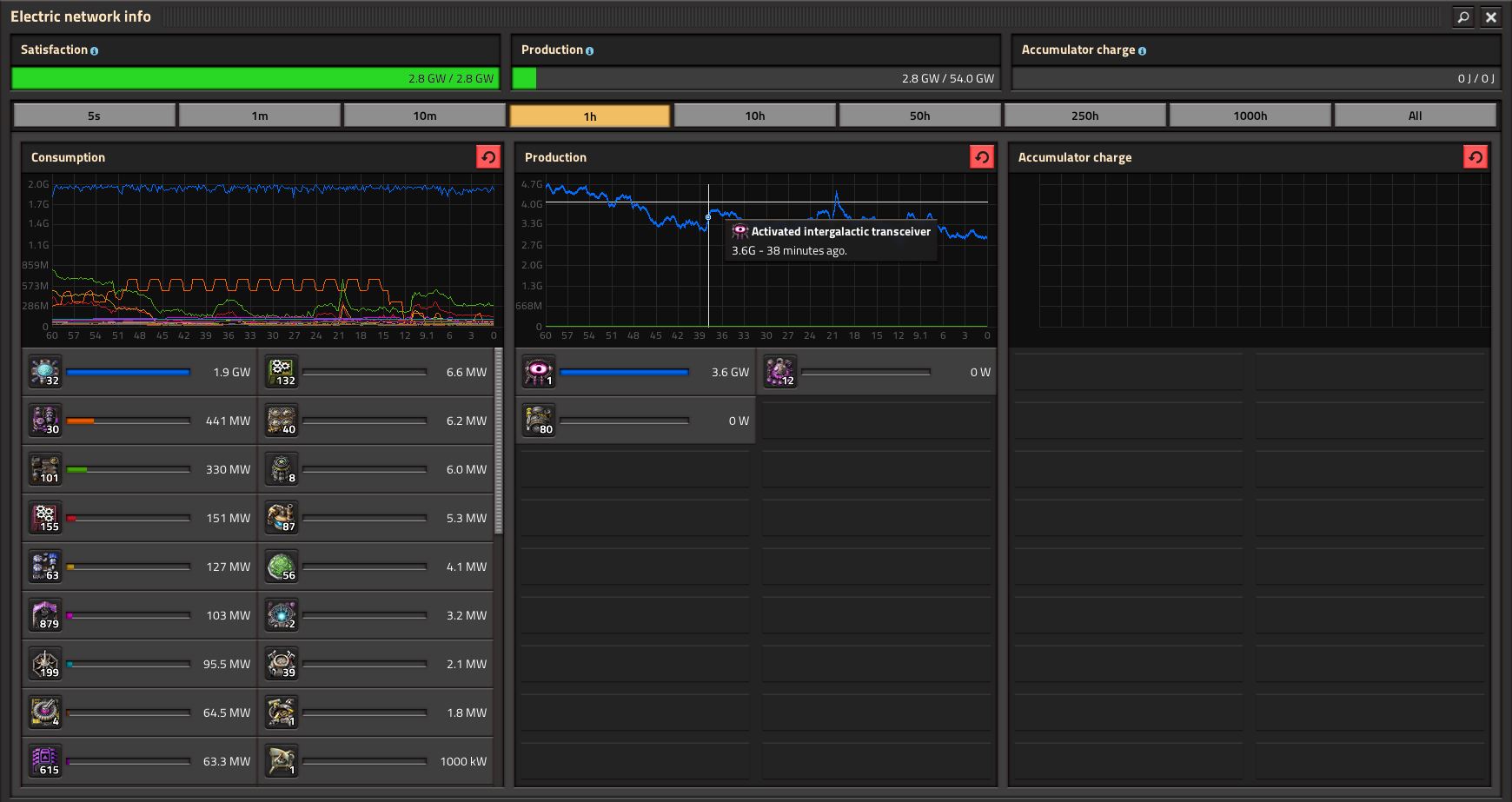
Task: Click the Consumption list scrollbar
Action: point(499,441)
